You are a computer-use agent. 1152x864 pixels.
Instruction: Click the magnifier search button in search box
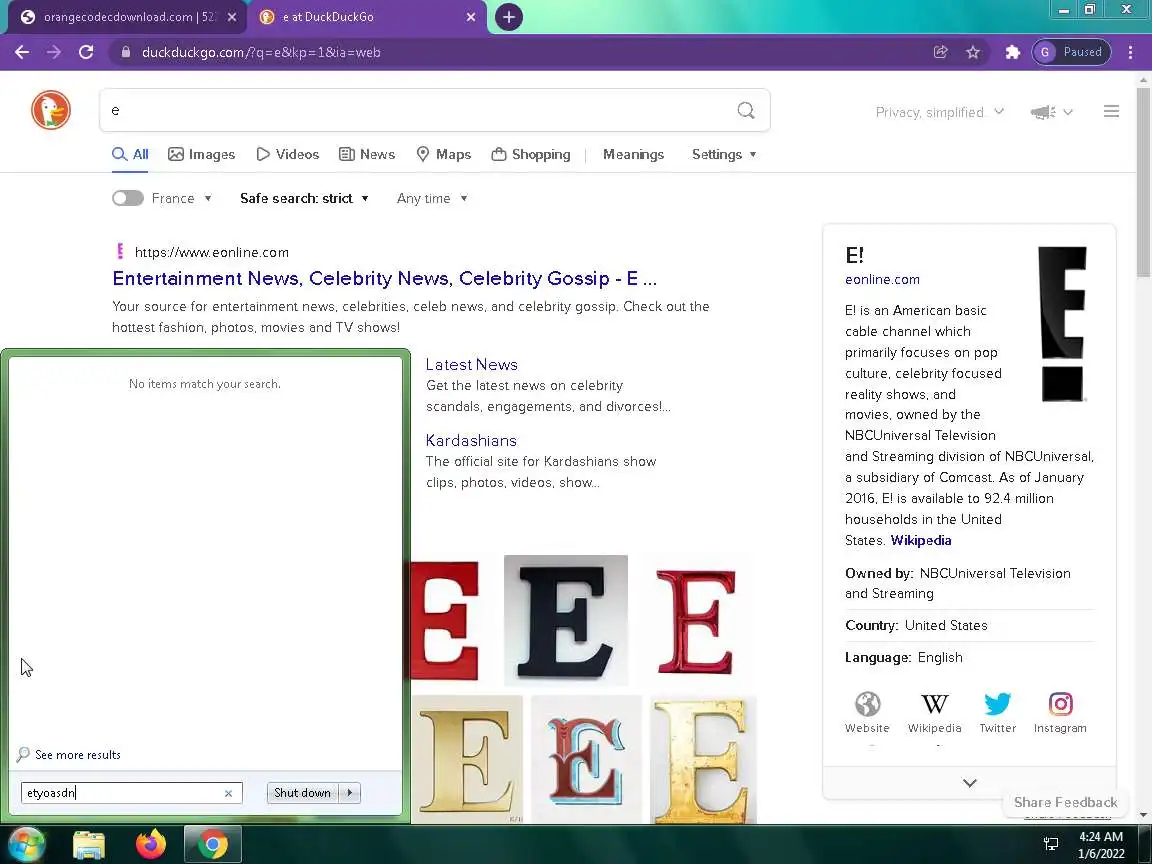coord(746,110)
